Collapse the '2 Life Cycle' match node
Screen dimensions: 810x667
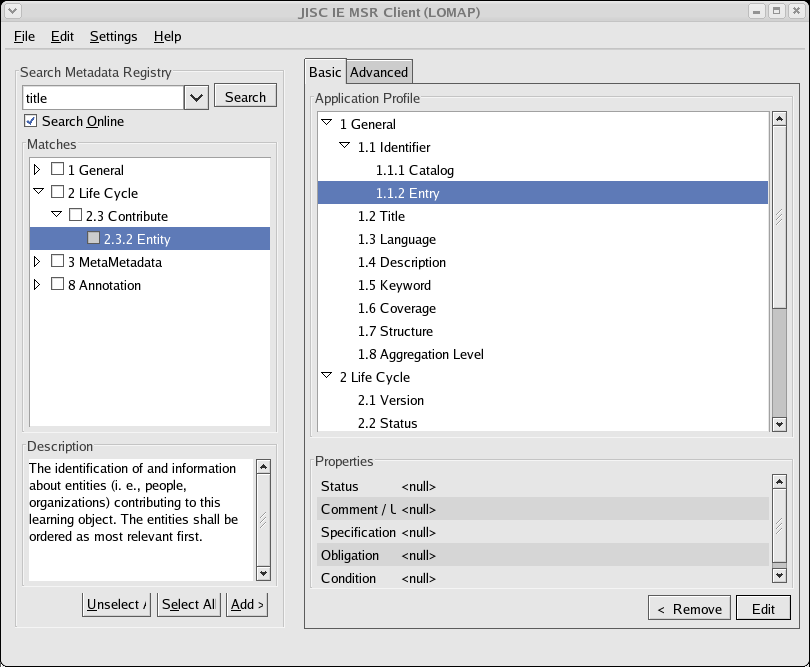click(x=38, y=192)
